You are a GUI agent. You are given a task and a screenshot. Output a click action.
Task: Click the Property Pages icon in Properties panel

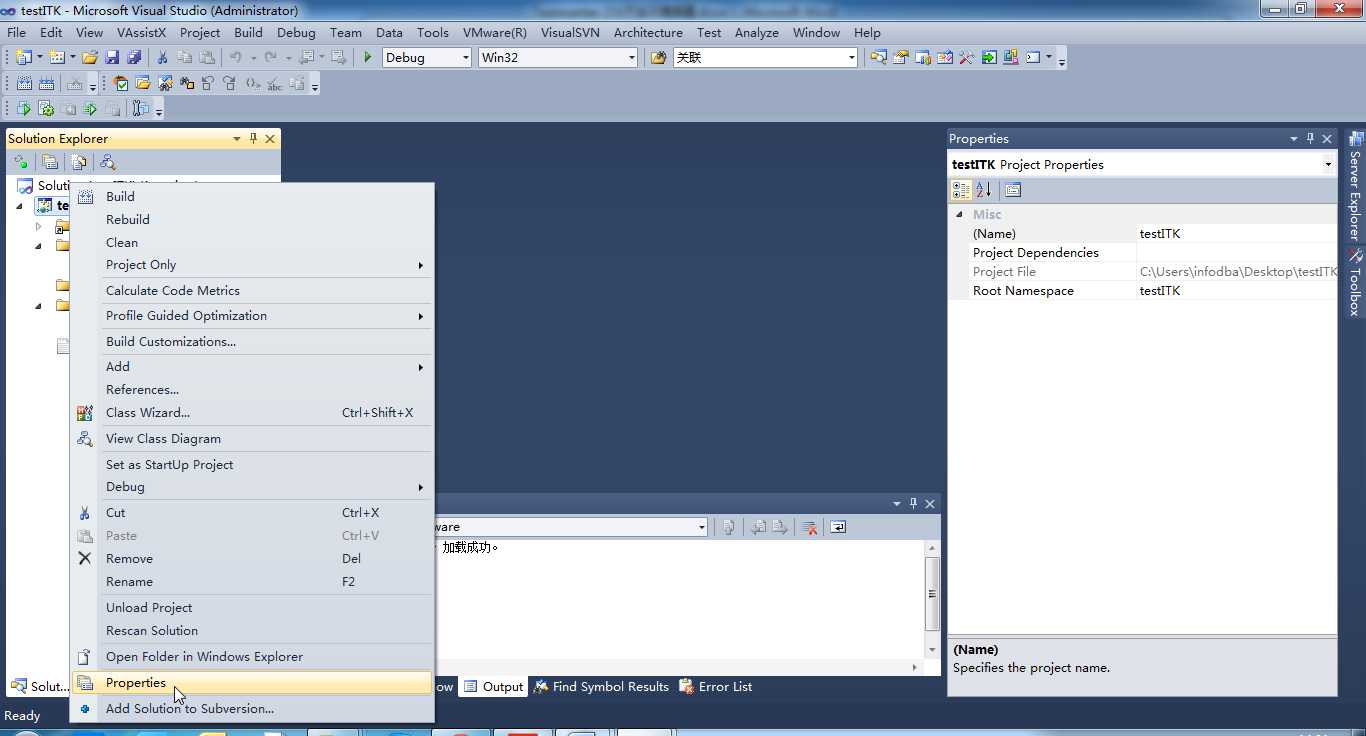coord(1012,190)
